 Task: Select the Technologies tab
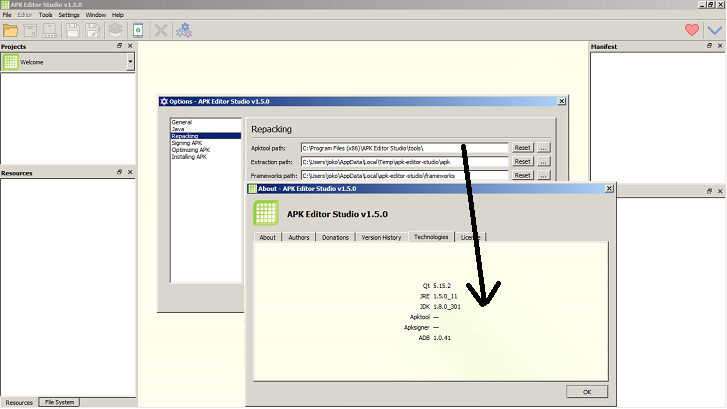point(431,236)
